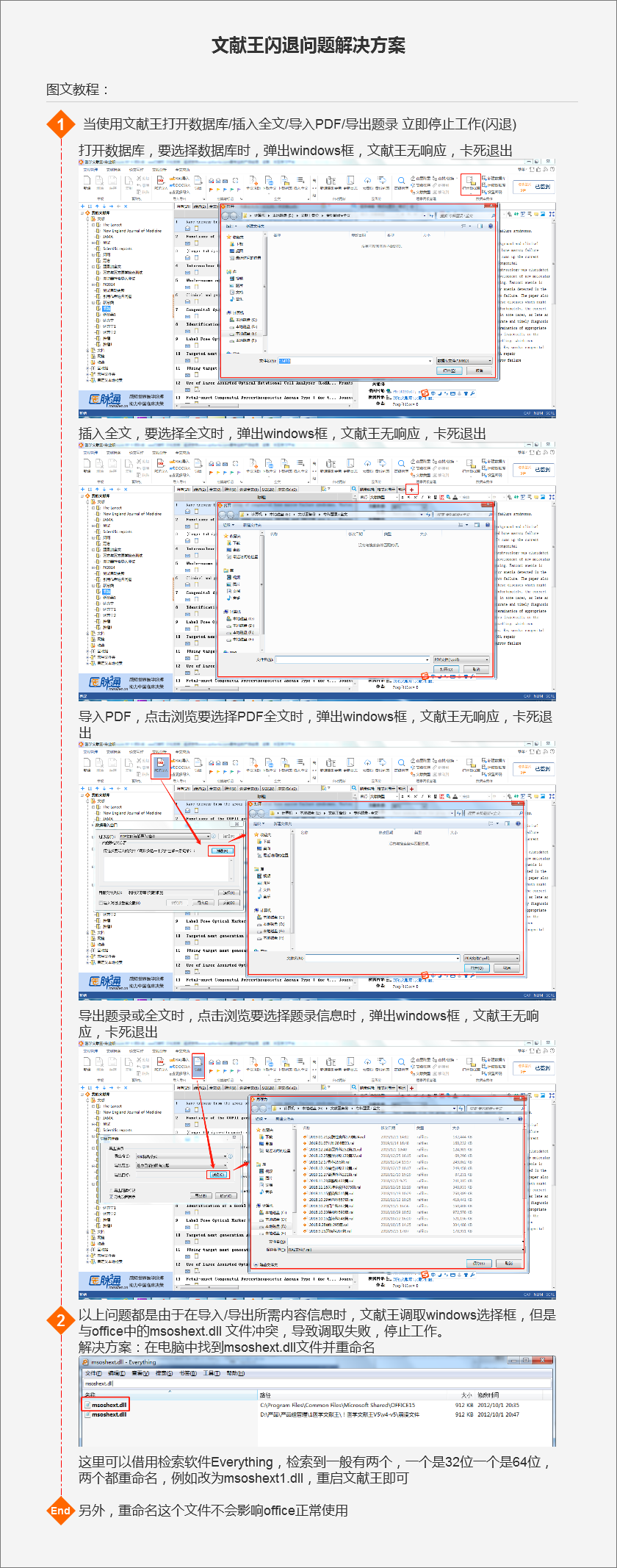Click the Everything search box containing msoshext.dll
This screenshot has height=1568, width=617.
click(317, 1383)
